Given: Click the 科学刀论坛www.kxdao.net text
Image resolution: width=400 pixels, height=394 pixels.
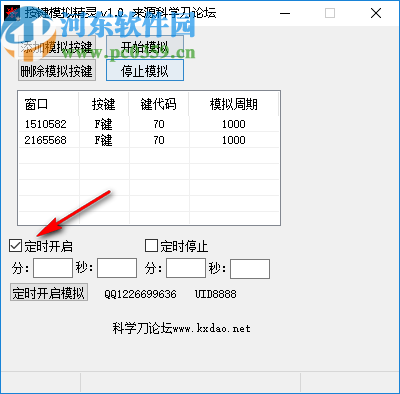Looking at the screenshot, I should 181,328.
